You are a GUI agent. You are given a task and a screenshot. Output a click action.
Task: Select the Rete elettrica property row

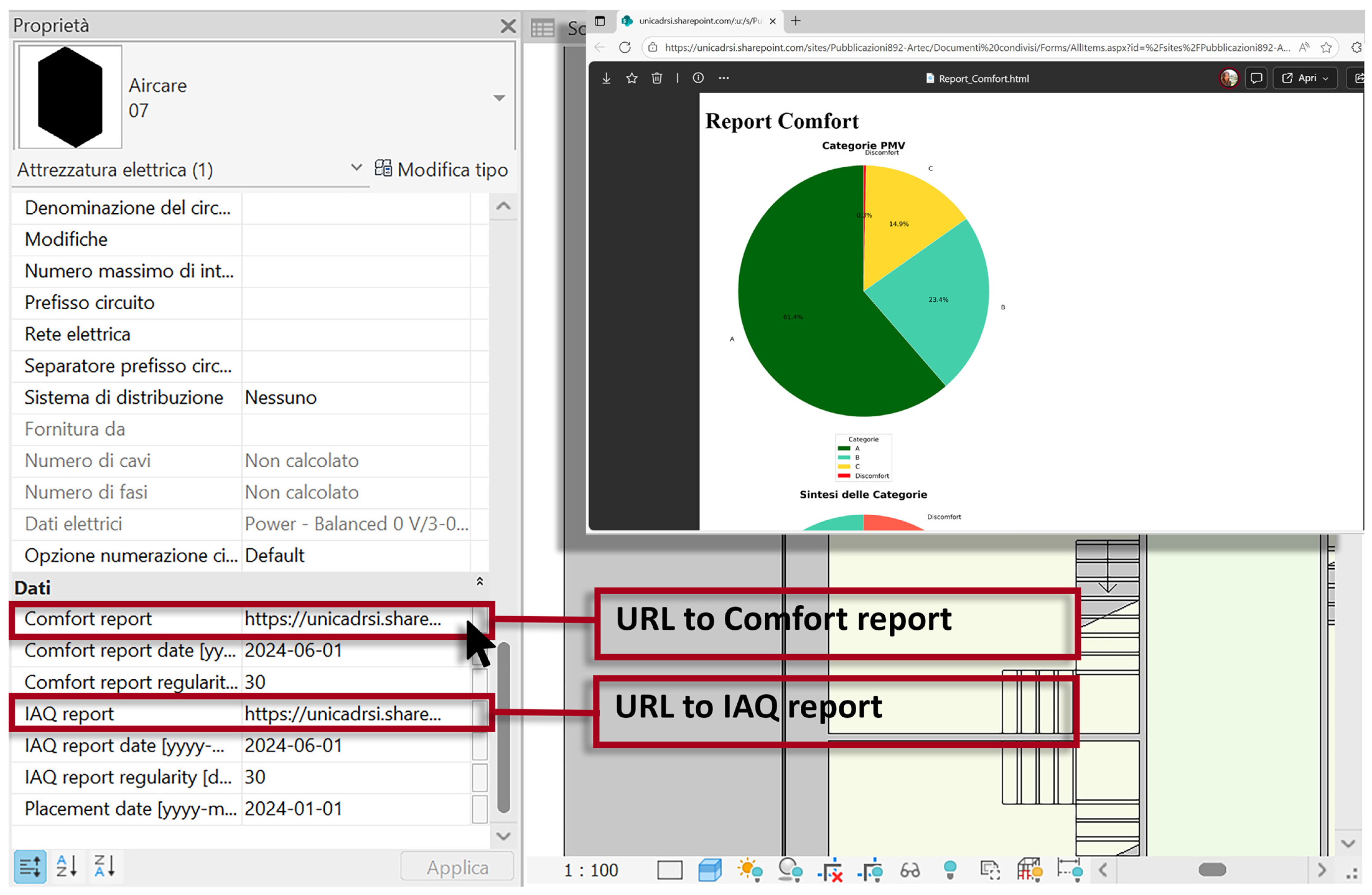tap(250, 334)
